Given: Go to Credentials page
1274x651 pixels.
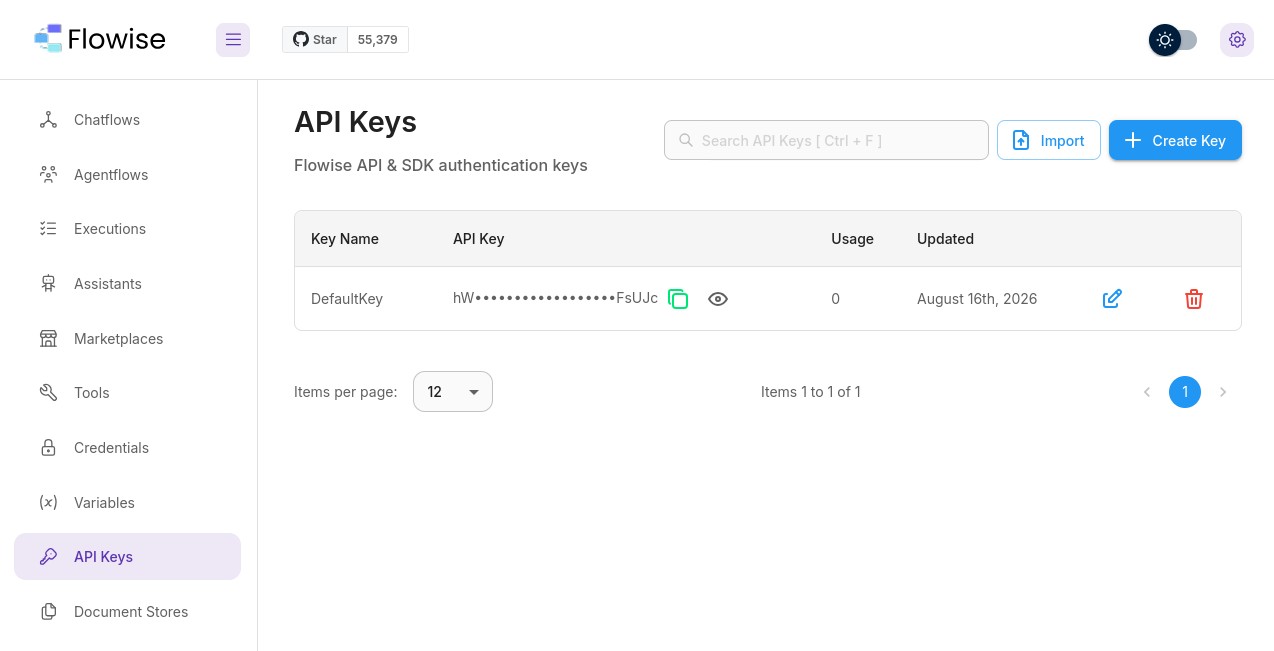Looking at the screenshot, I should [128, 448].
